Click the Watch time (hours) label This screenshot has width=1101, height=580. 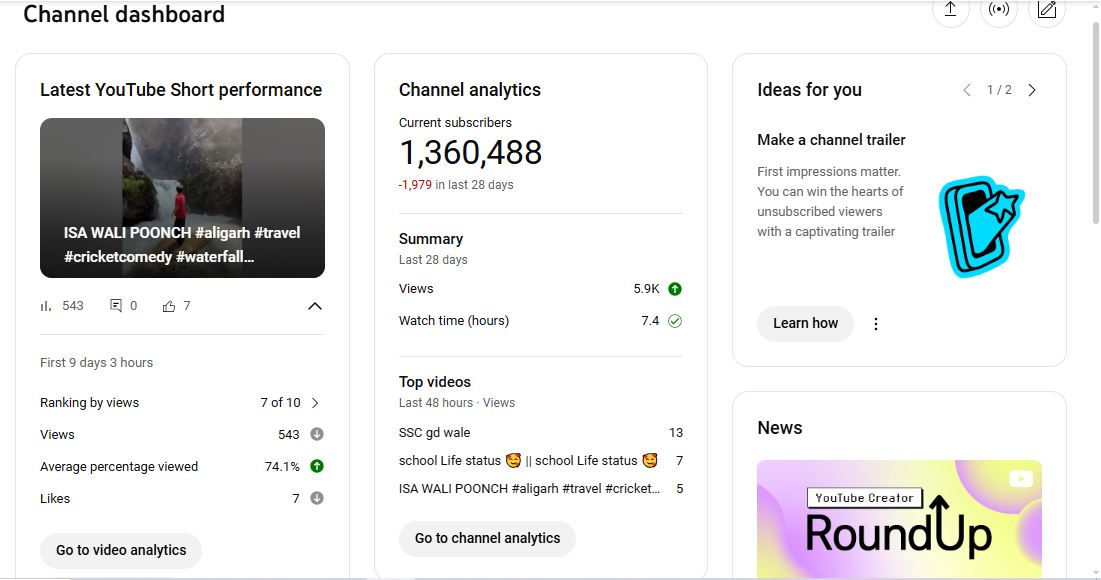454,321
